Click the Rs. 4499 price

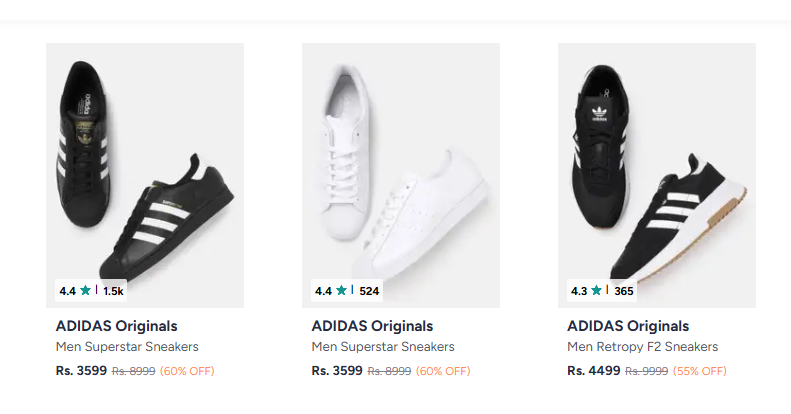(593, 370)
